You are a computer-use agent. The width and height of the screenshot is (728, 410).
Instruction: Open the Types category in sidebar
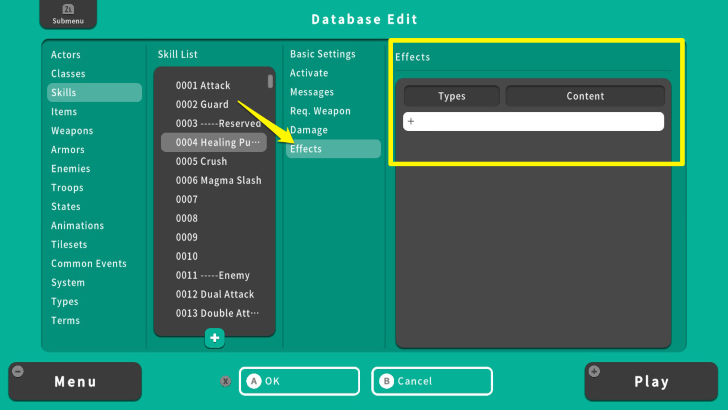(65, 302)
